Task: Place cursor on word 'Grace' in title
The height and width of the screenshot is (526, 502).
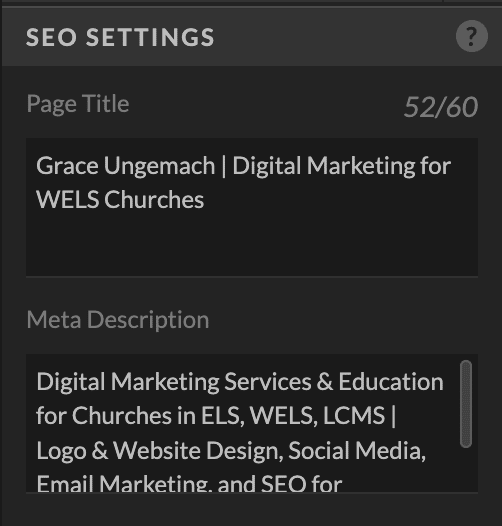Action: [x=67, y=166]
